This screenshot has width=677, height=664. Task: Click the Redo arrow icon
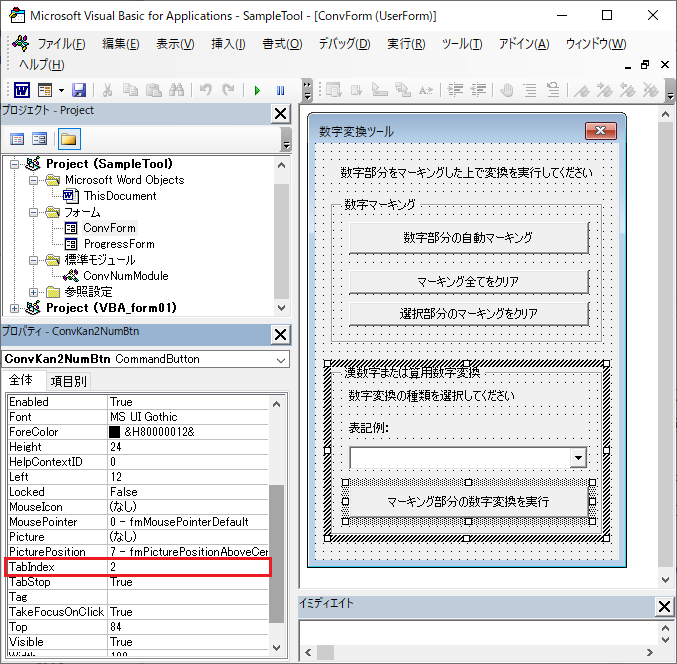tap(228, 90)
